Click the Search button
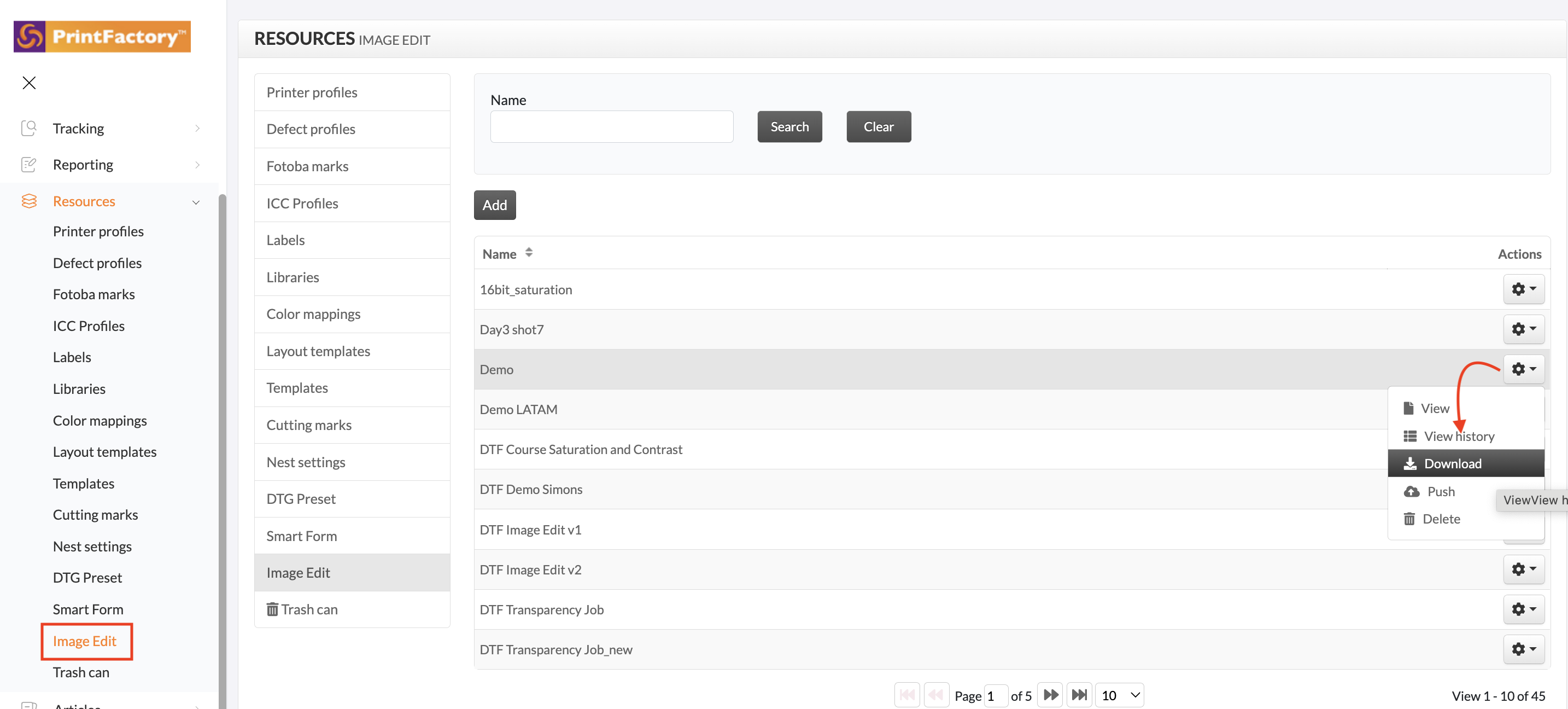Image resolution: width=1568 pixels, height=709 pixels. 789,127
